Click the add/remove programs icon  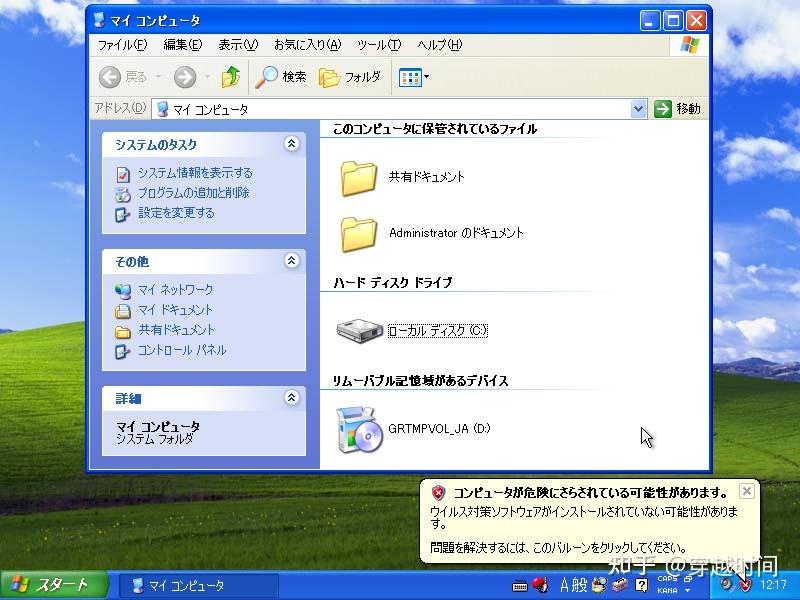tap(122, 194)
